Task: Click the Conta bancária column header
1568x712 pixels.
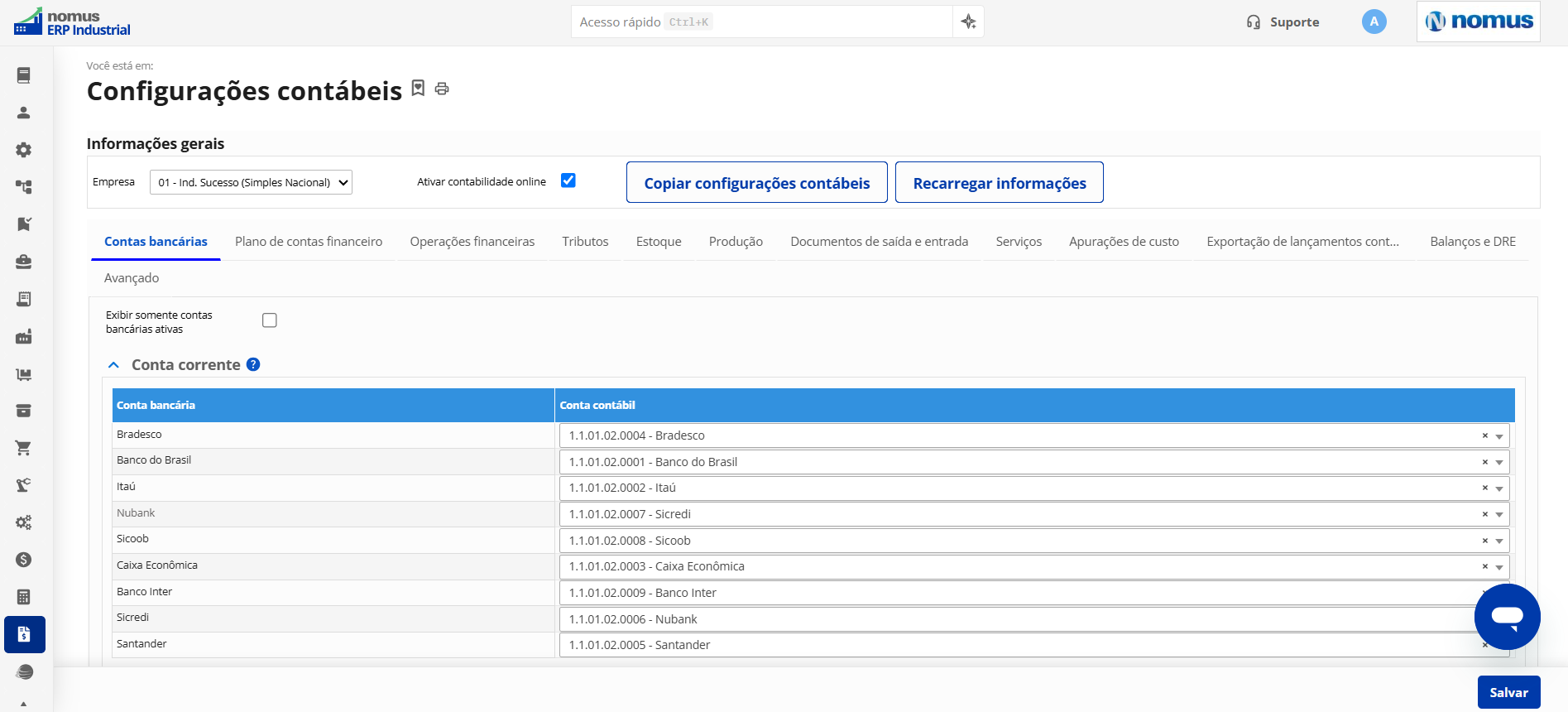Action: [333, 405]
